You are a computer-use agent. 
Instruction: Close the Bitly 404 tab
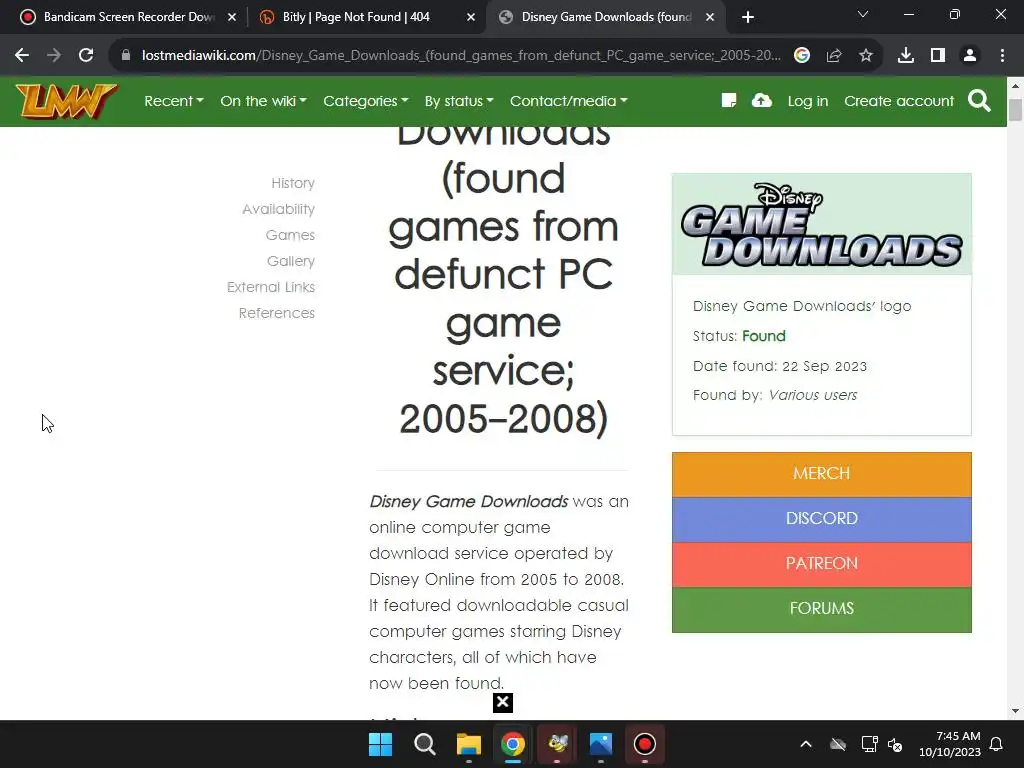[471, 17]
